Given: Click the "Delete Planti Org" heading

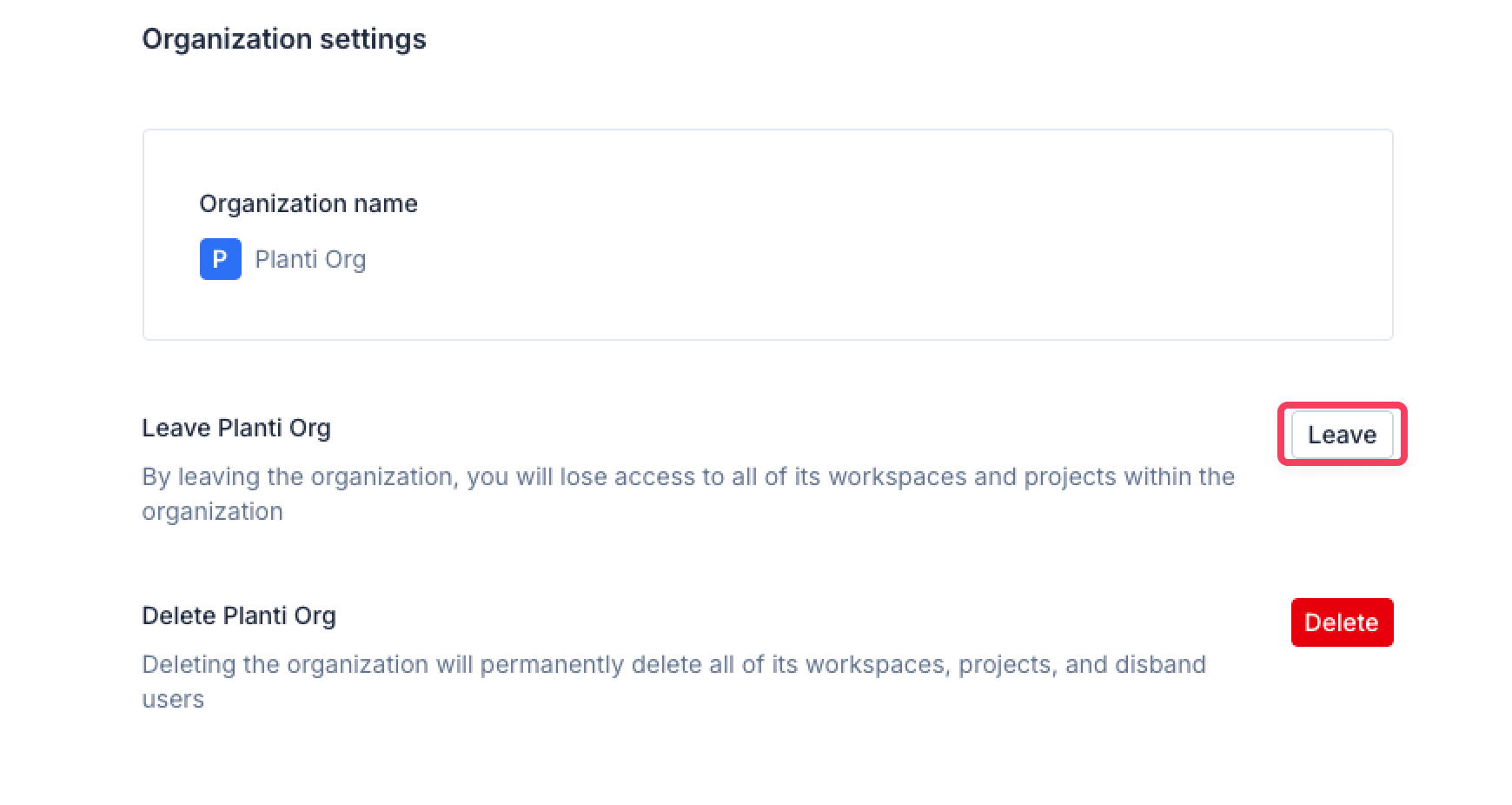Looking at the screenshot, I should click(x=239, y=615).
